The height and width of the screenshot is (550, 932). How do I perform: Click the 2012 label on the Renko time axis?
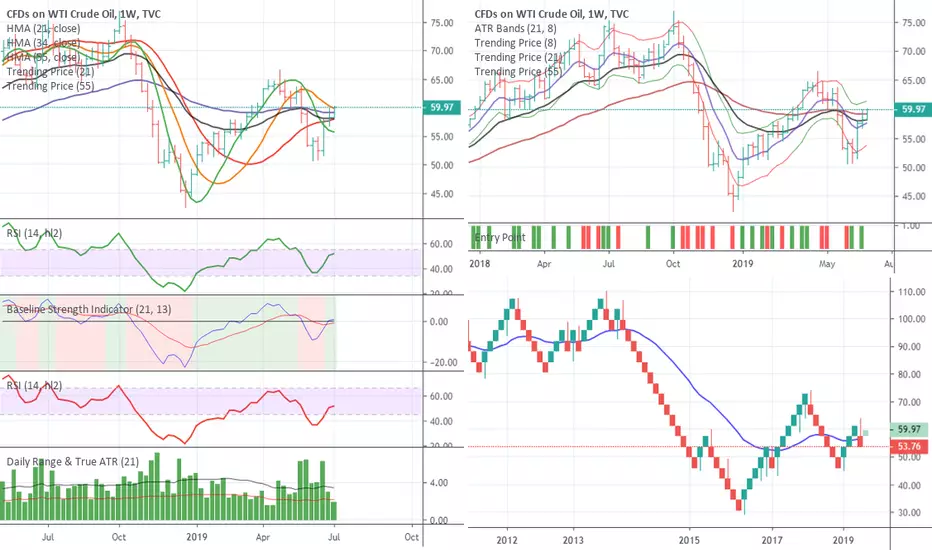coord(507,540)
